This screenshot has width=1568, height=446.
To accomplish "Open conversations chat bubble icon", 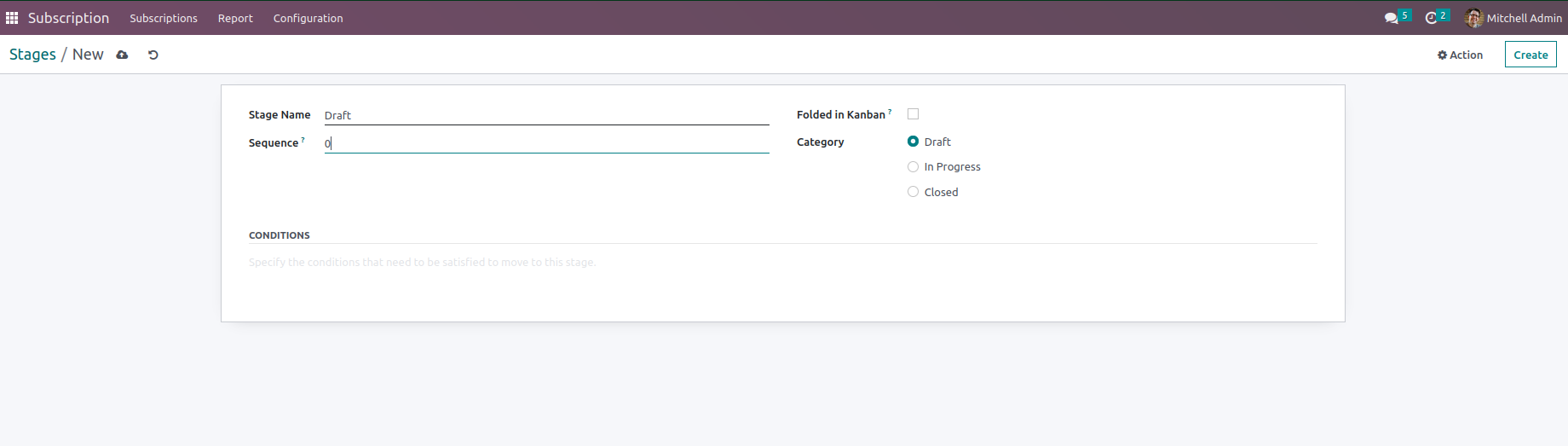I will [x=1391, y=18].
